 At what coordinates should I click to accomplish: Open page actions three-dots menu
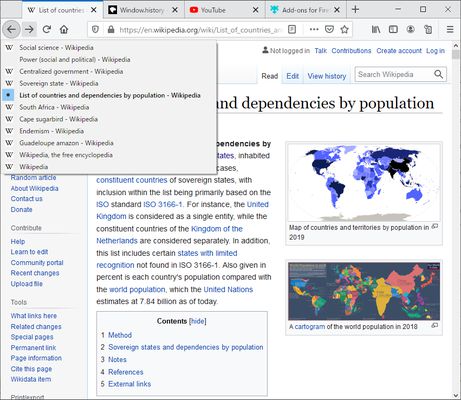pyautogui.click(x=314, y=30)
